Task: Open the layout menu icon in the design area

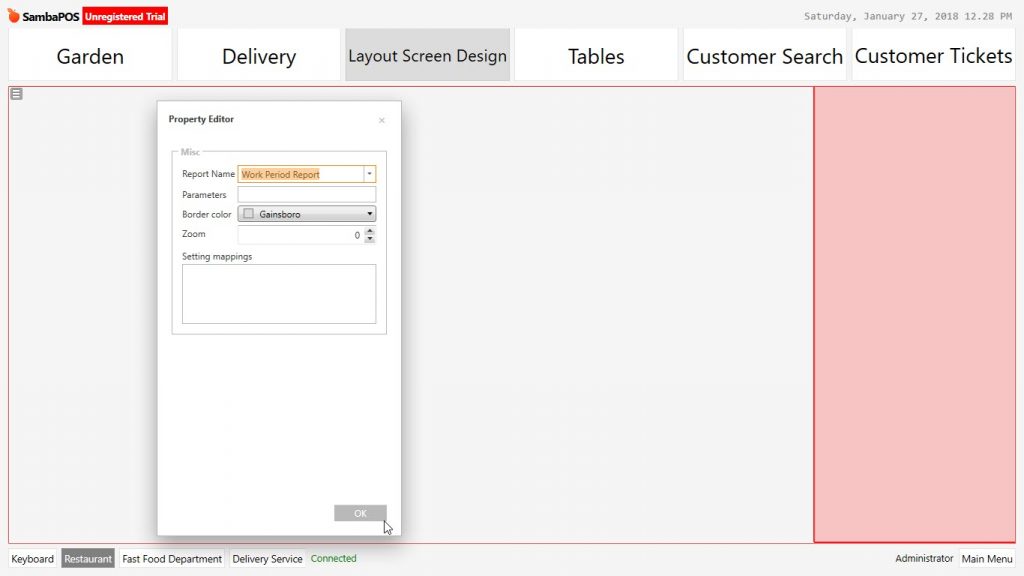Action: pyautogui.click(x=16, y=94)
